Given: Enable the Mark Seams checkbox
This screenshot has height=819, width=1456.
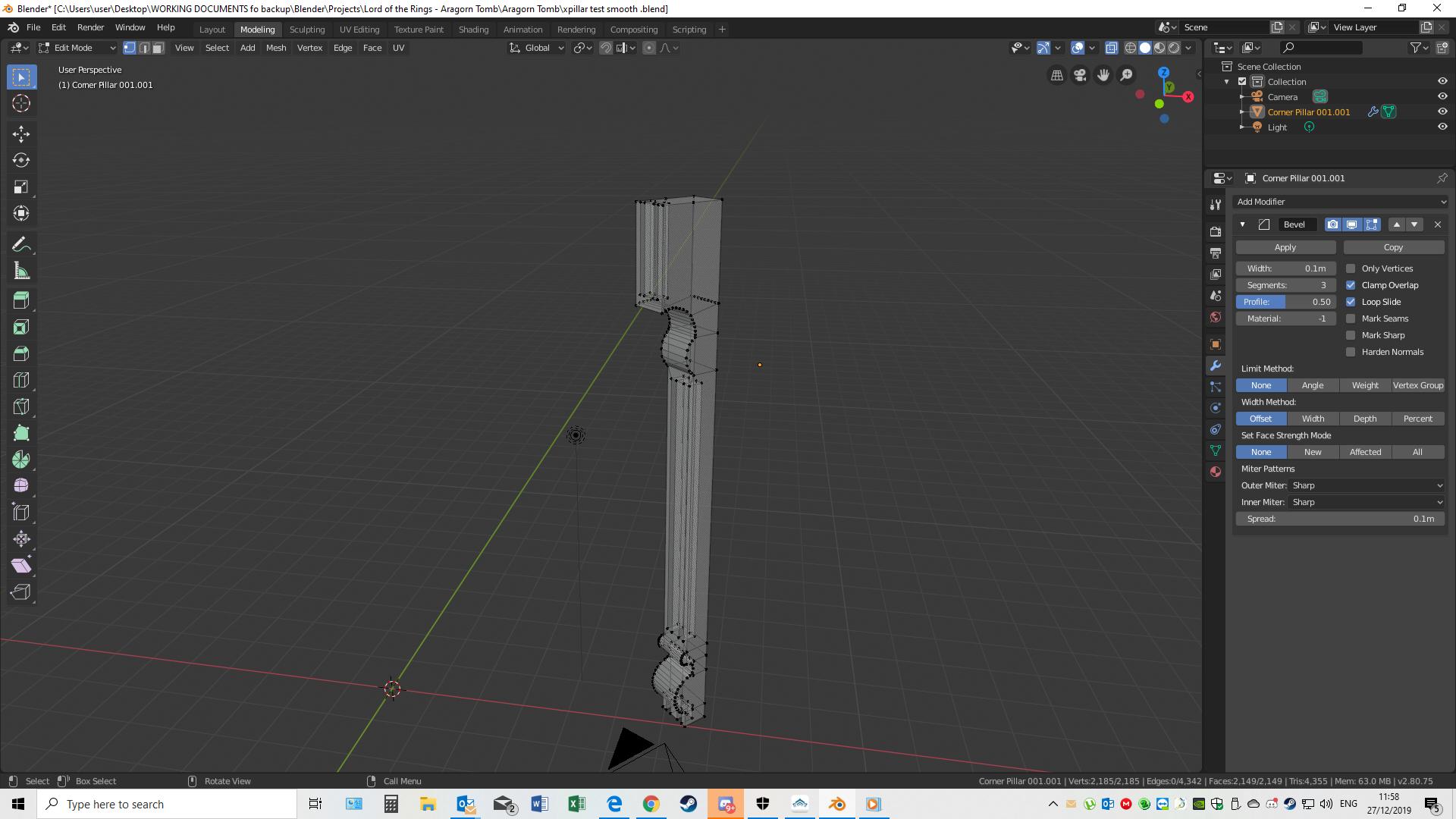Looking at the screenshot, I should pyautogui.click(x=1351, y=318).
